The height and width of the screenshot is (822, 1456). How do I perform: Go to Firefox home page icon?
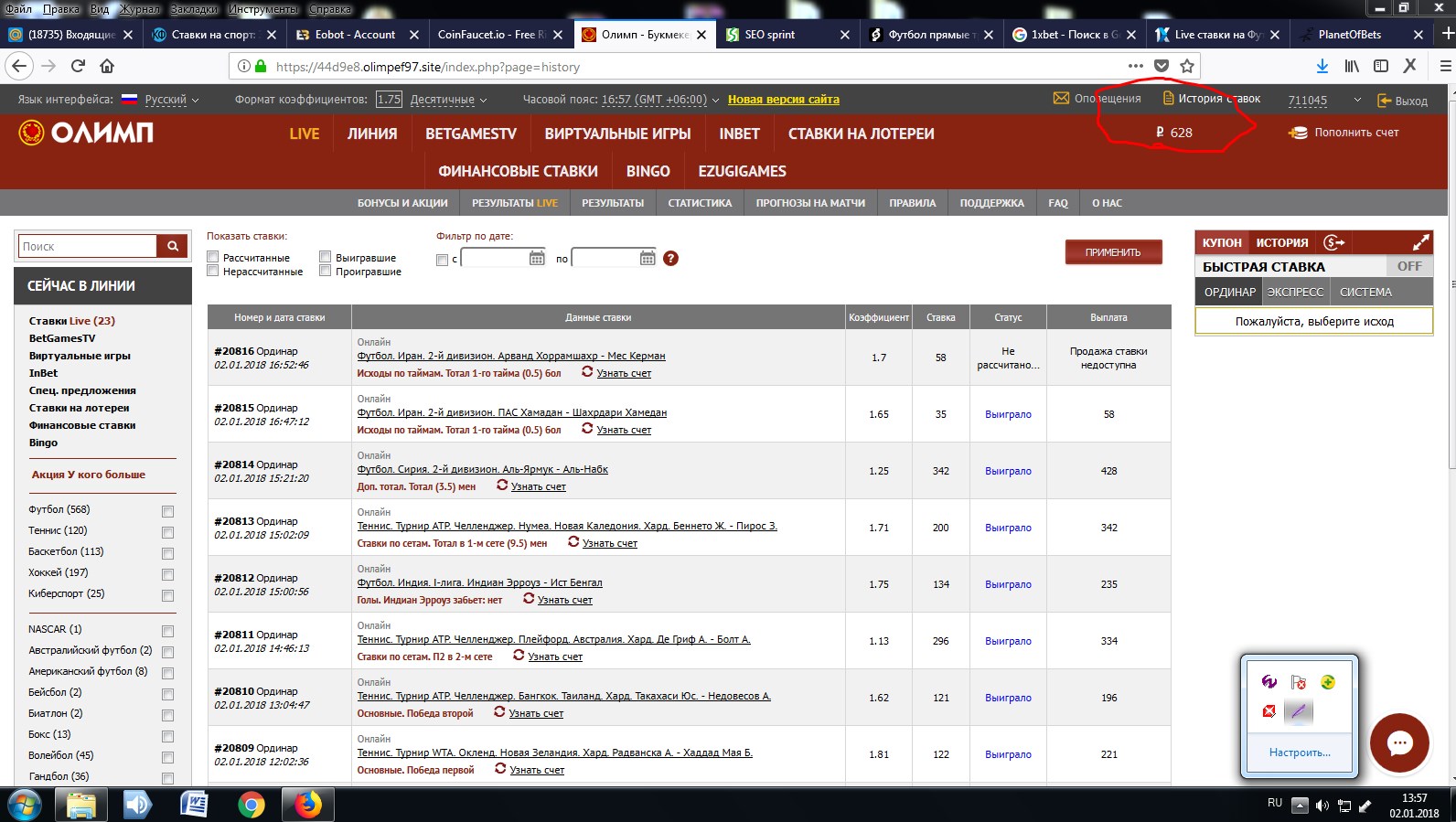click(107, 66)
